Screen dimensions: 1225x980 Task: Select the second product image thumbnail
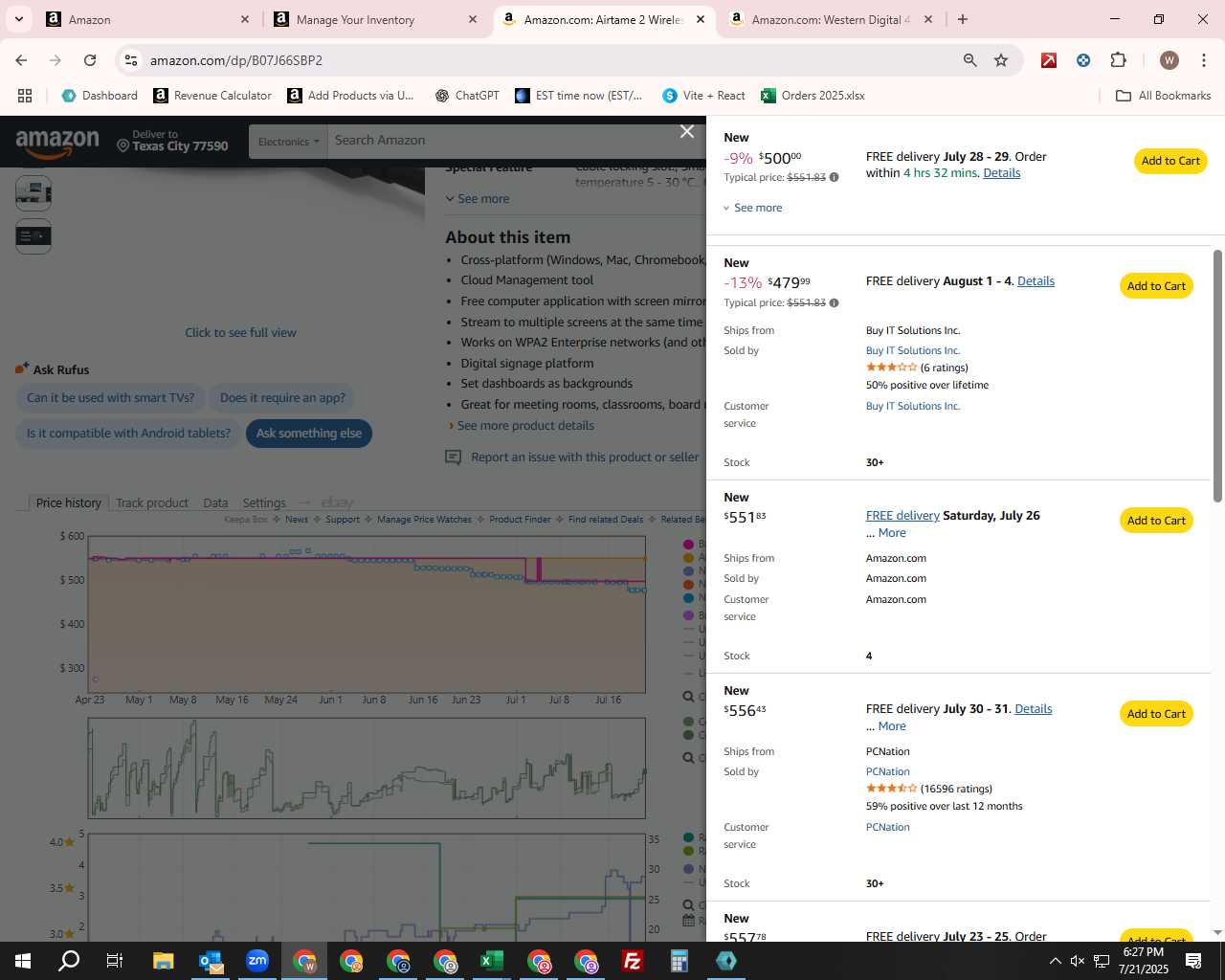[x=33, y=236]
